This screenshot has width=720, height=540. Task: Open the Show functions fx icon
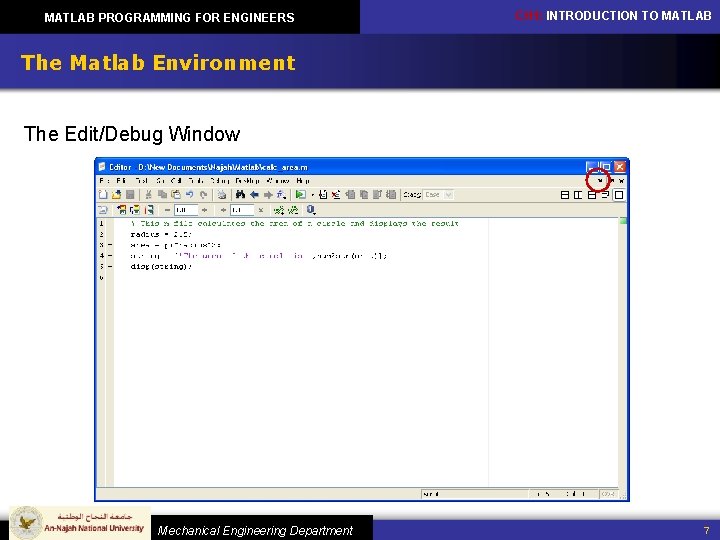click(x=281, y=195)
